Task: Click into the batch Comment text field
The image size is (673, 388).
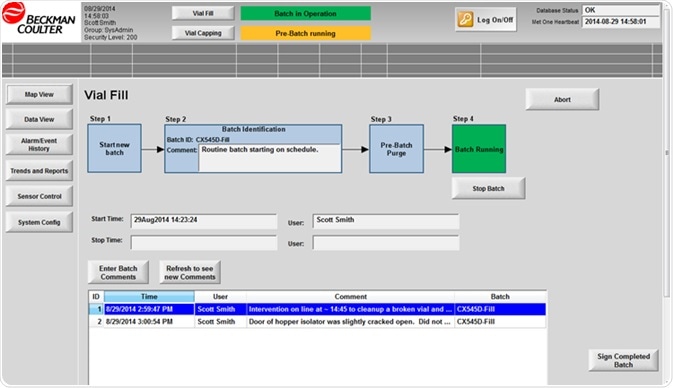Action: 270,158
